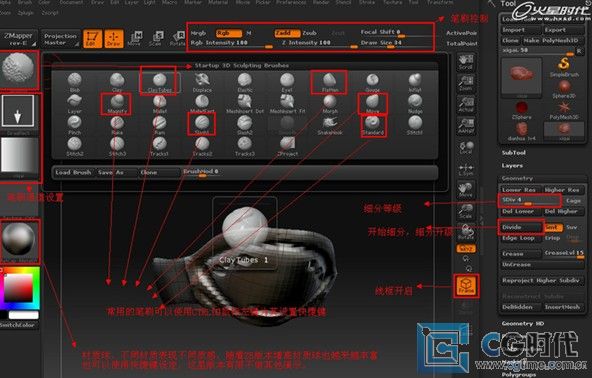The width and height of the screenshot is (592, 378).
Task: Choose the ZProject brush
Action: (x=287, y=147)
